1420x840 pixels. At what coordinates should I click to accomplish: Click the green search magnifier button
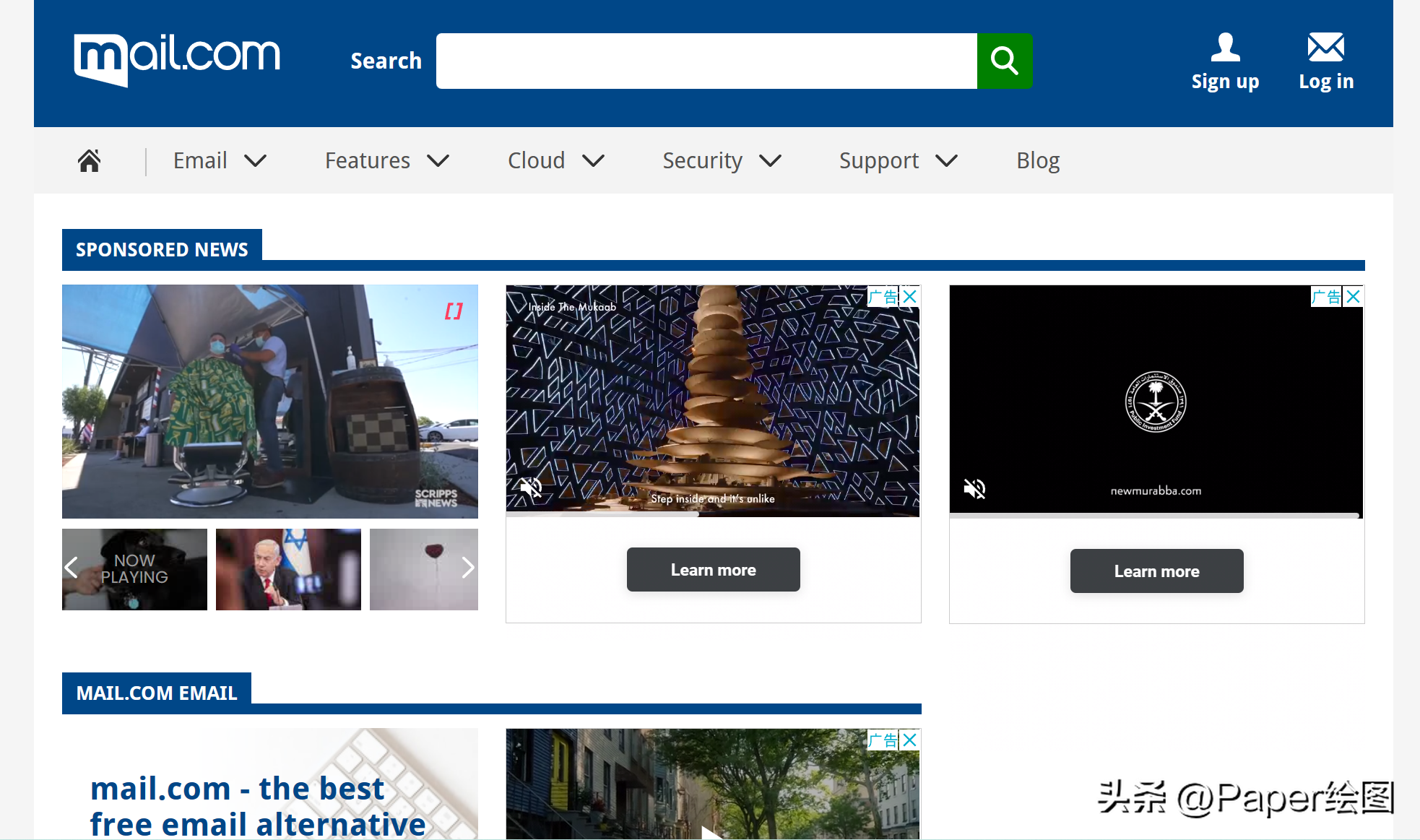pyautogui.click(x=1004, y=61)
